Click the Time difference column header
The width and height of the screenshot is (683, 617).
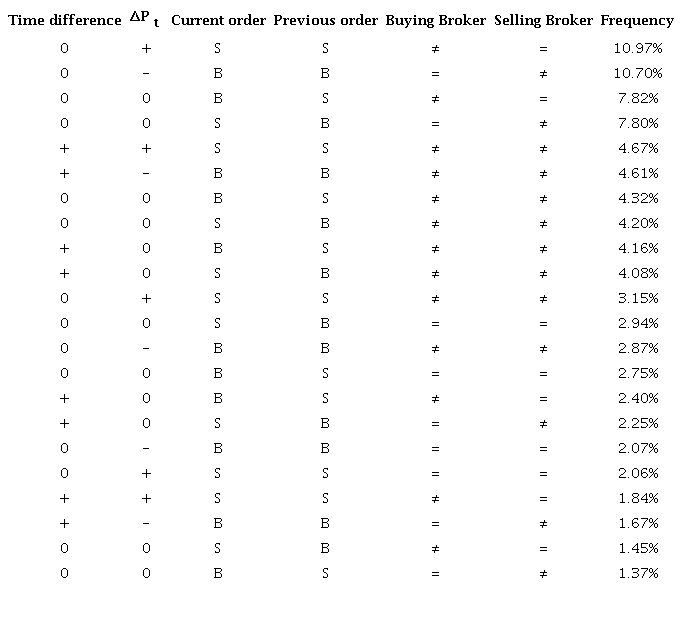(x=64, y=21)
